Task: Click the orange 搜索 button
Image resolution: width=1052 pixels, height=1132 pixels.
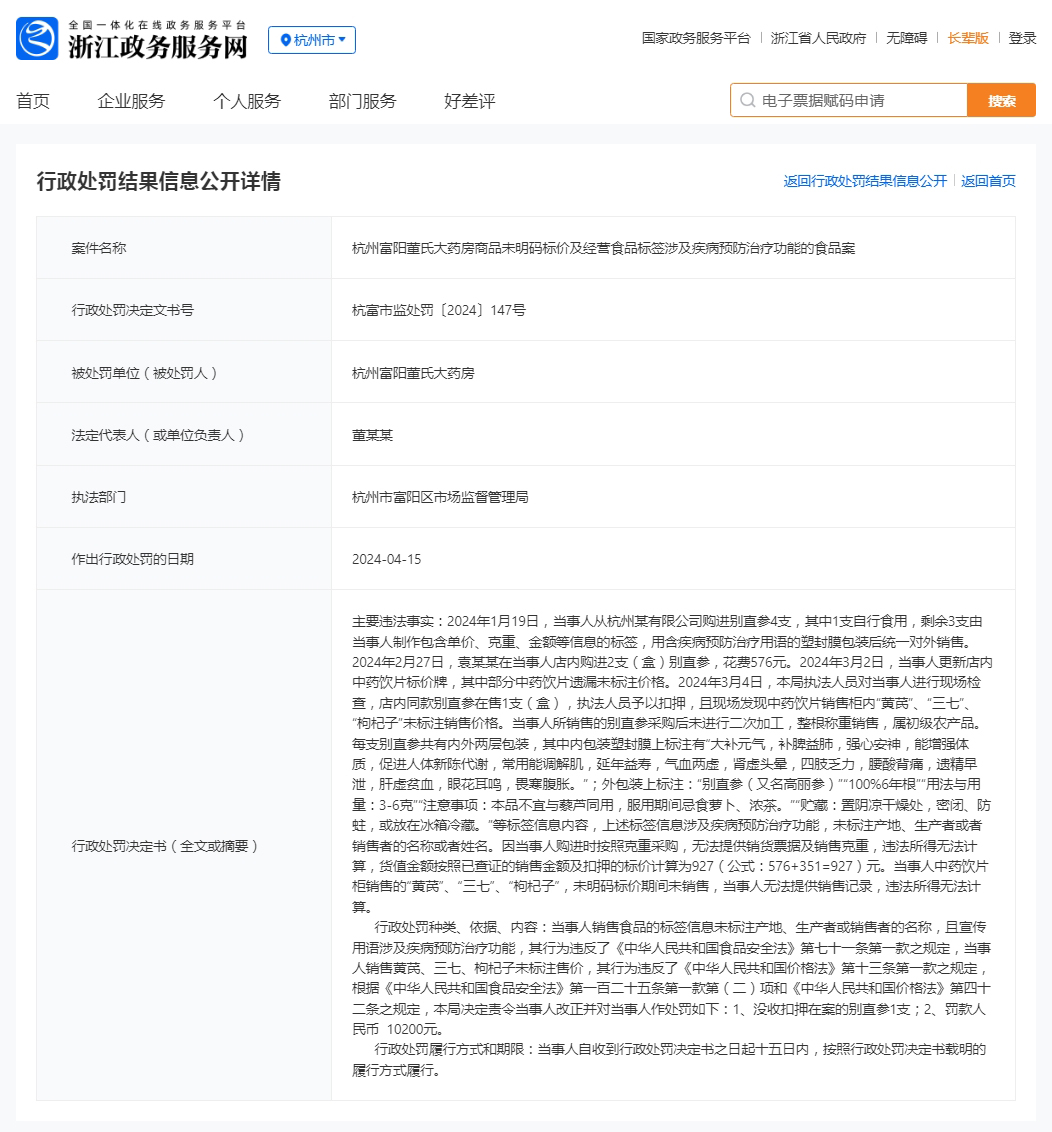Action: 1001,100
